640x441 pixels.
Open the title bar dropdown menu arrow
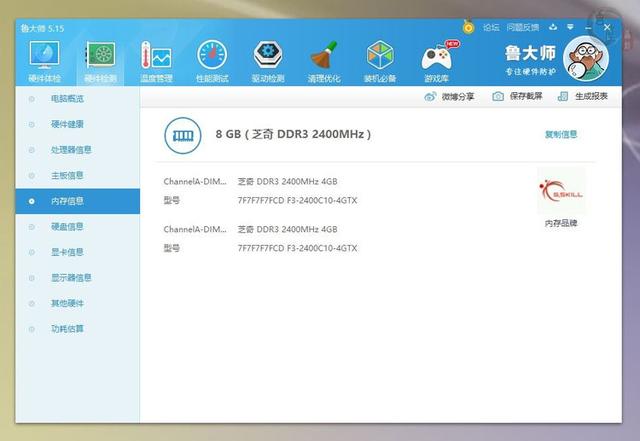[x=570, y=27]
